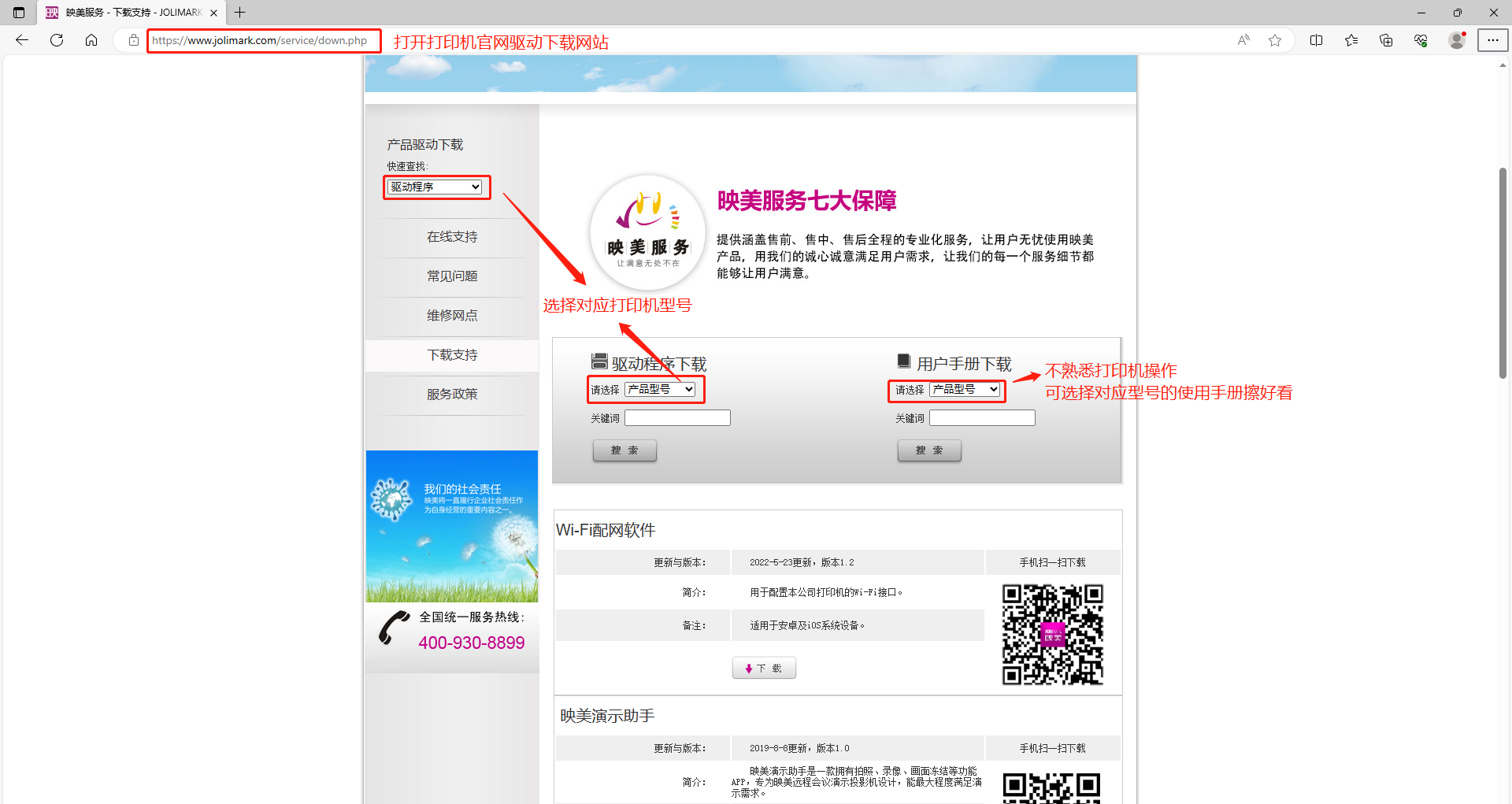Open 产品型号 dropdown under 用户手册下载
This screenshot has height=804, width=1512.
coord(965,389)
